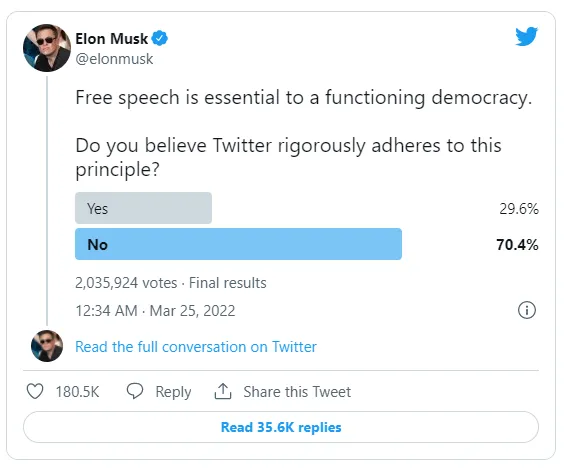Click the share upload arrow icon
574x469 pixels.
[223, 391]
